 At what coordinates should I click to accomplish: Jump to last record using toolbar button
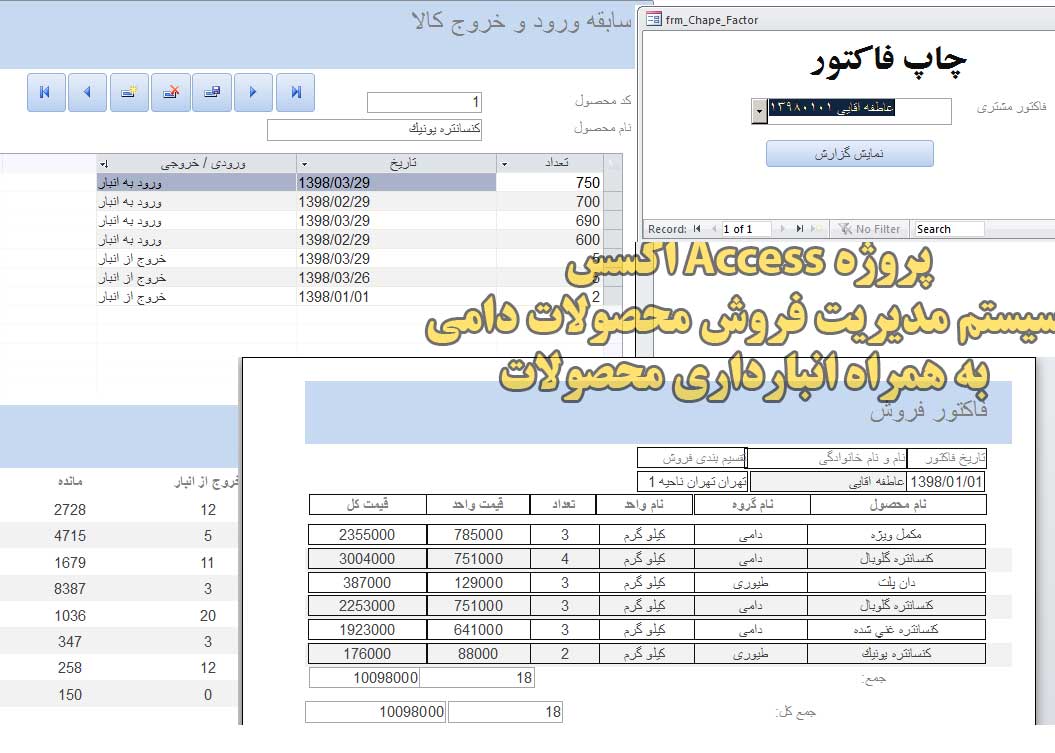(x=296, y=92)
